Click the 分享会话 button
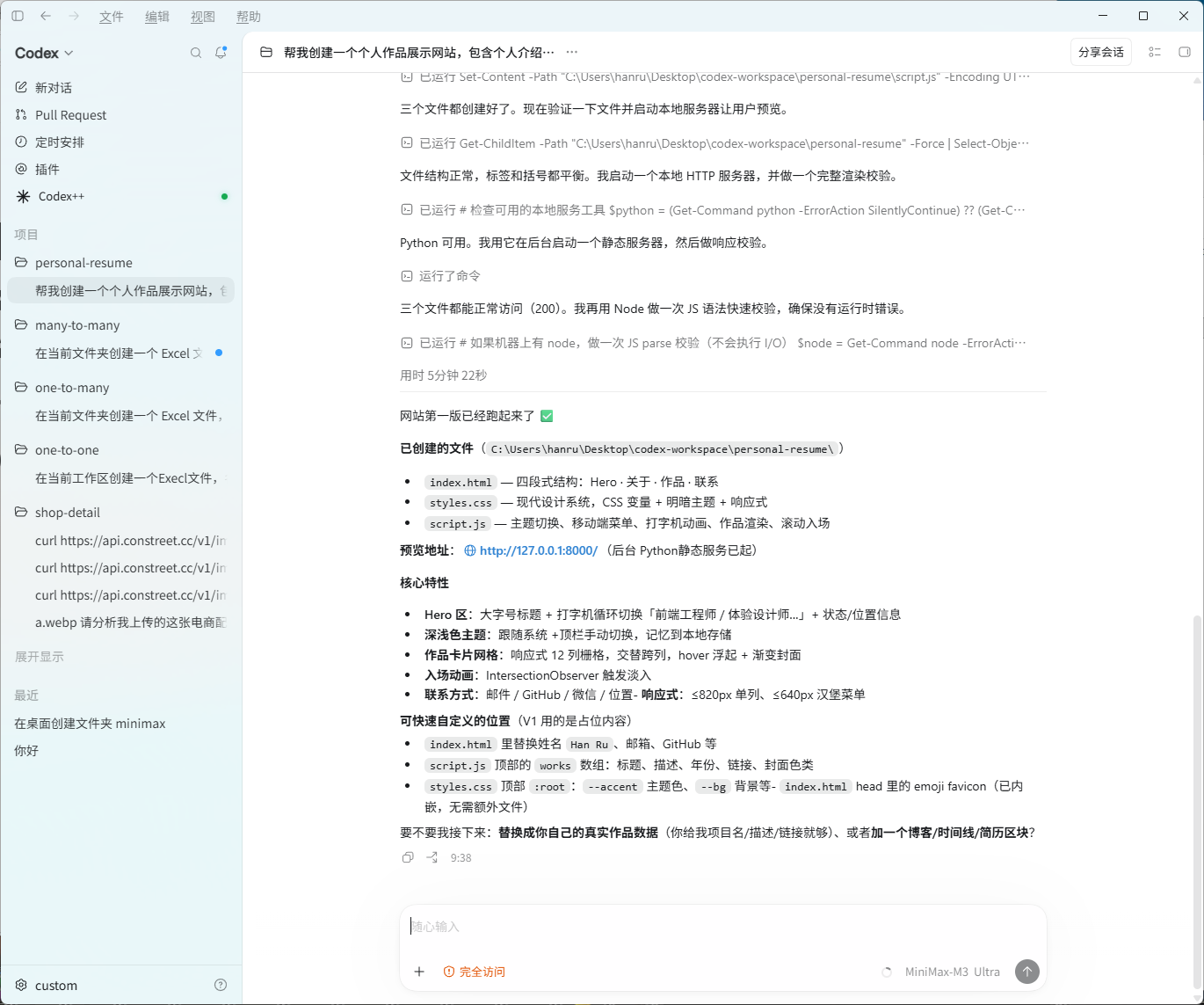Screen dimensions: 1204x1005 (1101, 52)
